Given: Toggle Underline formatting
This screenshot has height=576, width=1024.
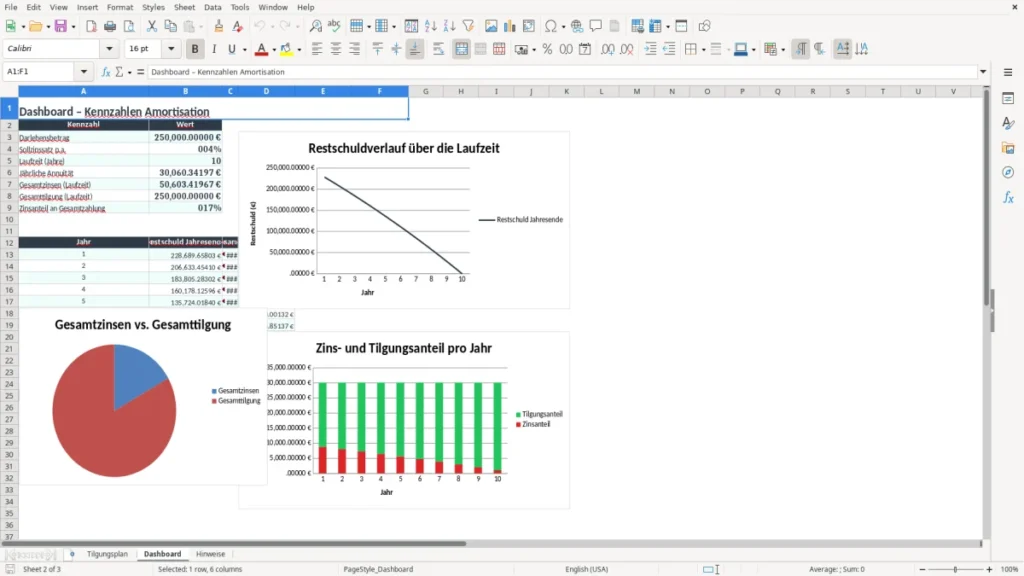Looking at the screenshot, I should click(x=231, y=49).
